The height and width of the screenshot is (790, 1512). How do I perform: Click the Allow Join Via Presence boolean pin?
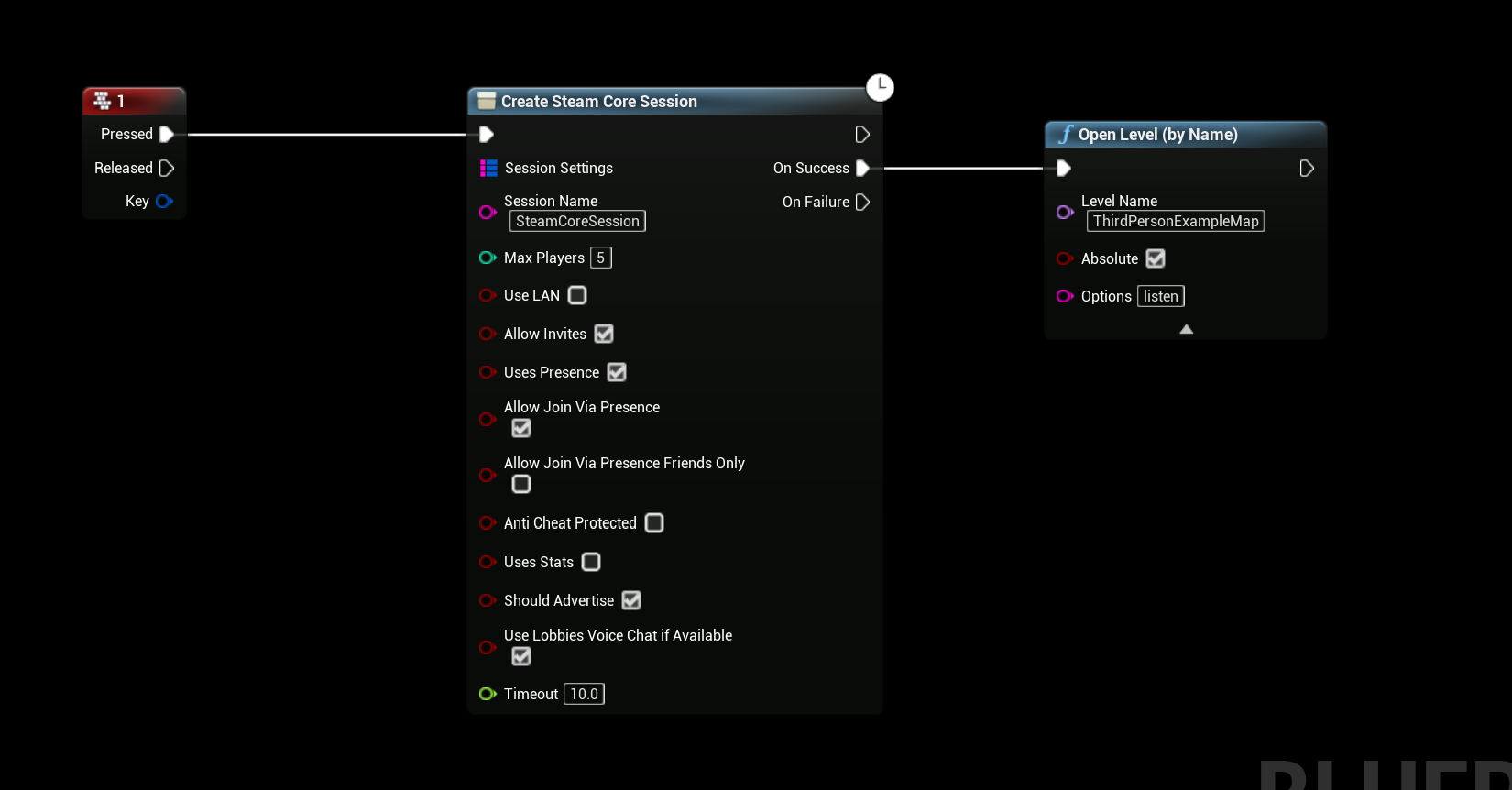click(x=488, y=420)
